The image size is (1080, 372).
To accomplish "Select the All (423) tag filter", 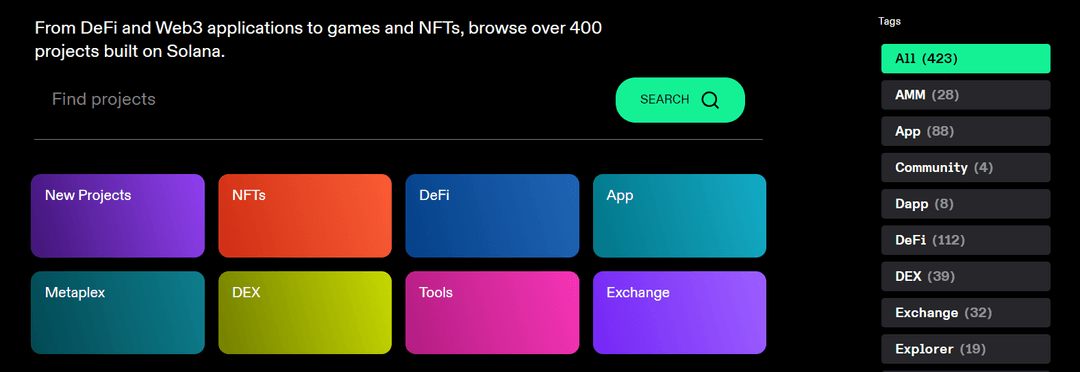I will click(x=966, y=59).
